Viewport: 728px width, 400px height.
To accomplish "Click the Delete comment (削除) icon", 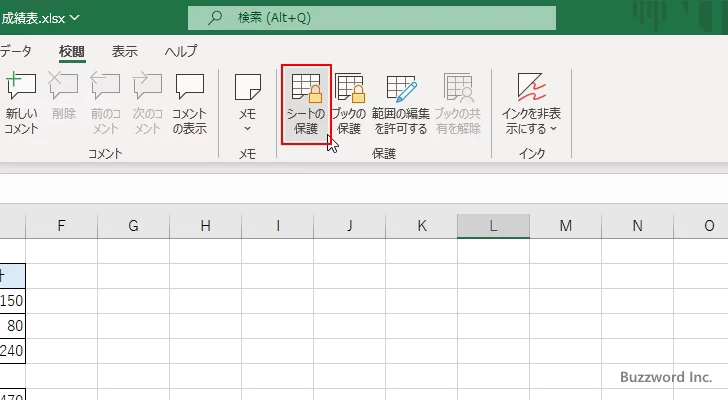I will [64, 103].
